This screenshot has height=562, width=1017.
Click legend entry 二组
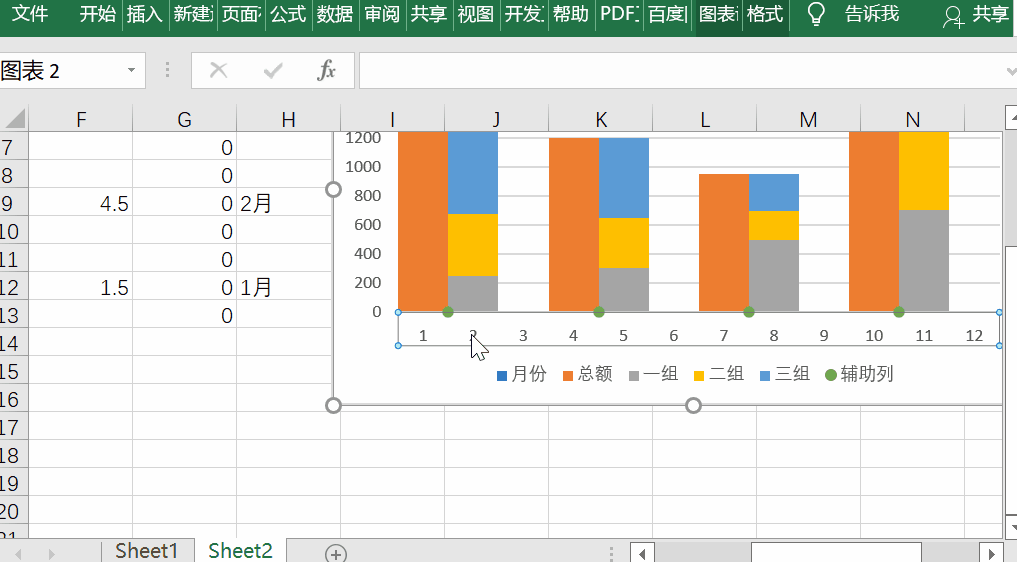click(x=719, y=374)
